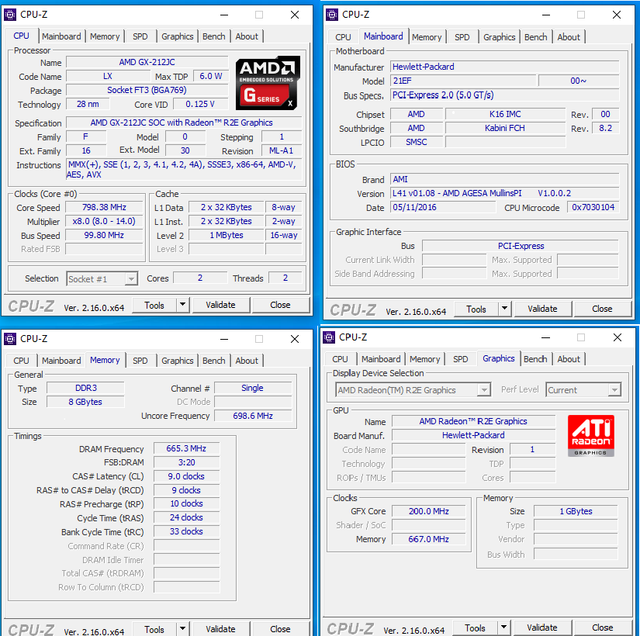Select the CPU tab in the Memory window
The width and height of the screenshot is (640, 636).
click(x=21, y=360)
